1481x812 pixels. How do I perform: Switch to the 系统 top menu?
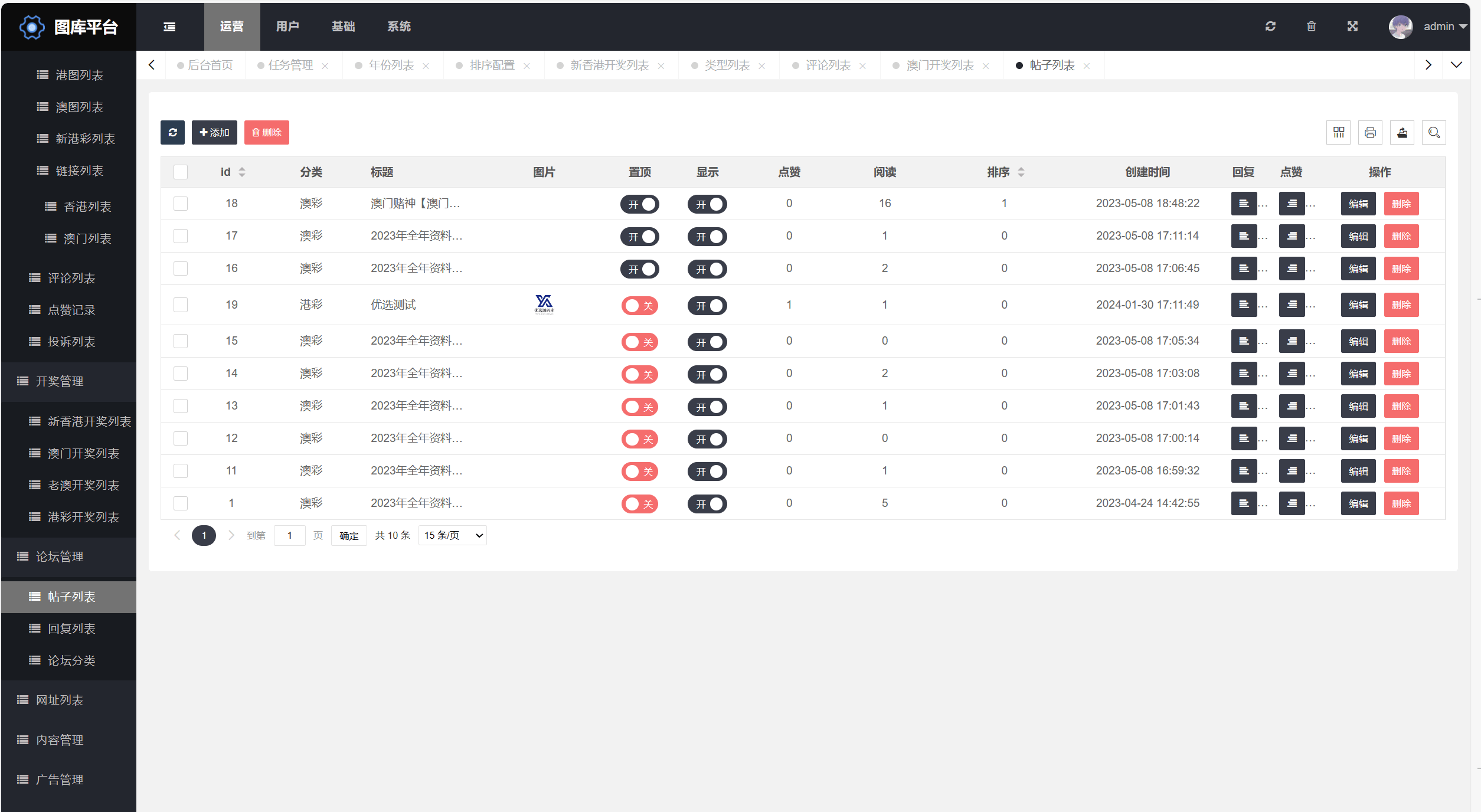[399, 27]
